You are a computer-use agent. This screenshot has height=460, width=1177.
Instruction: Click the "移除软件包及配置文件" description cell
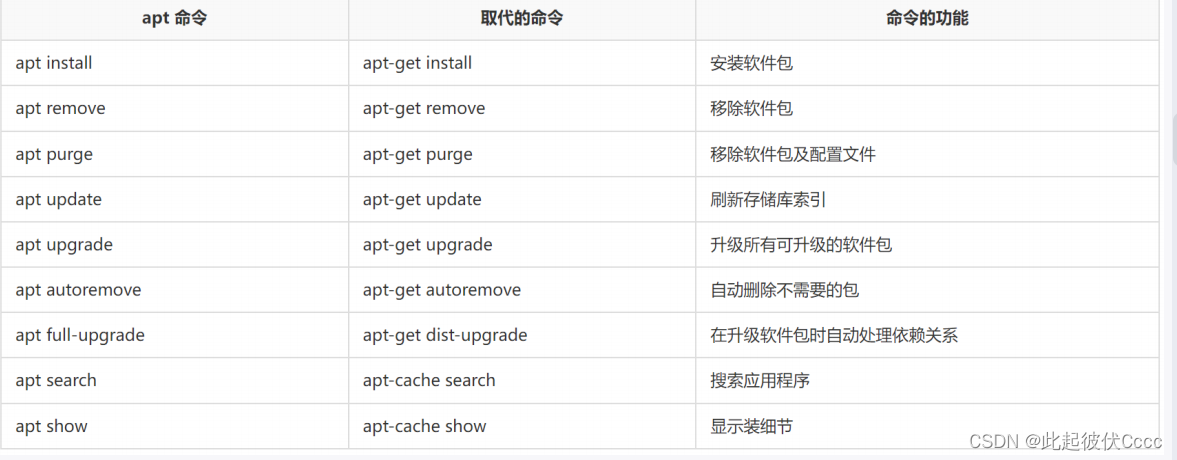pos(793,154)
